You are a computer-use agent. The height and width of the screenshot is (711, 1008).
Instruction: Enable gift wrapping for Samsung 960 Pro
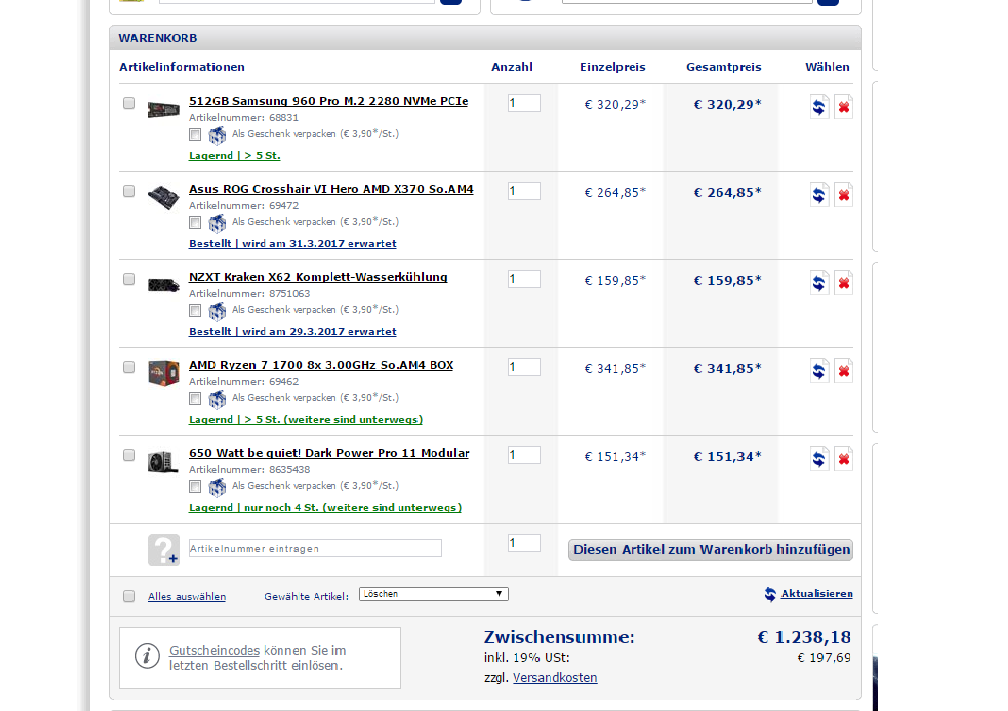pos(195,134)
